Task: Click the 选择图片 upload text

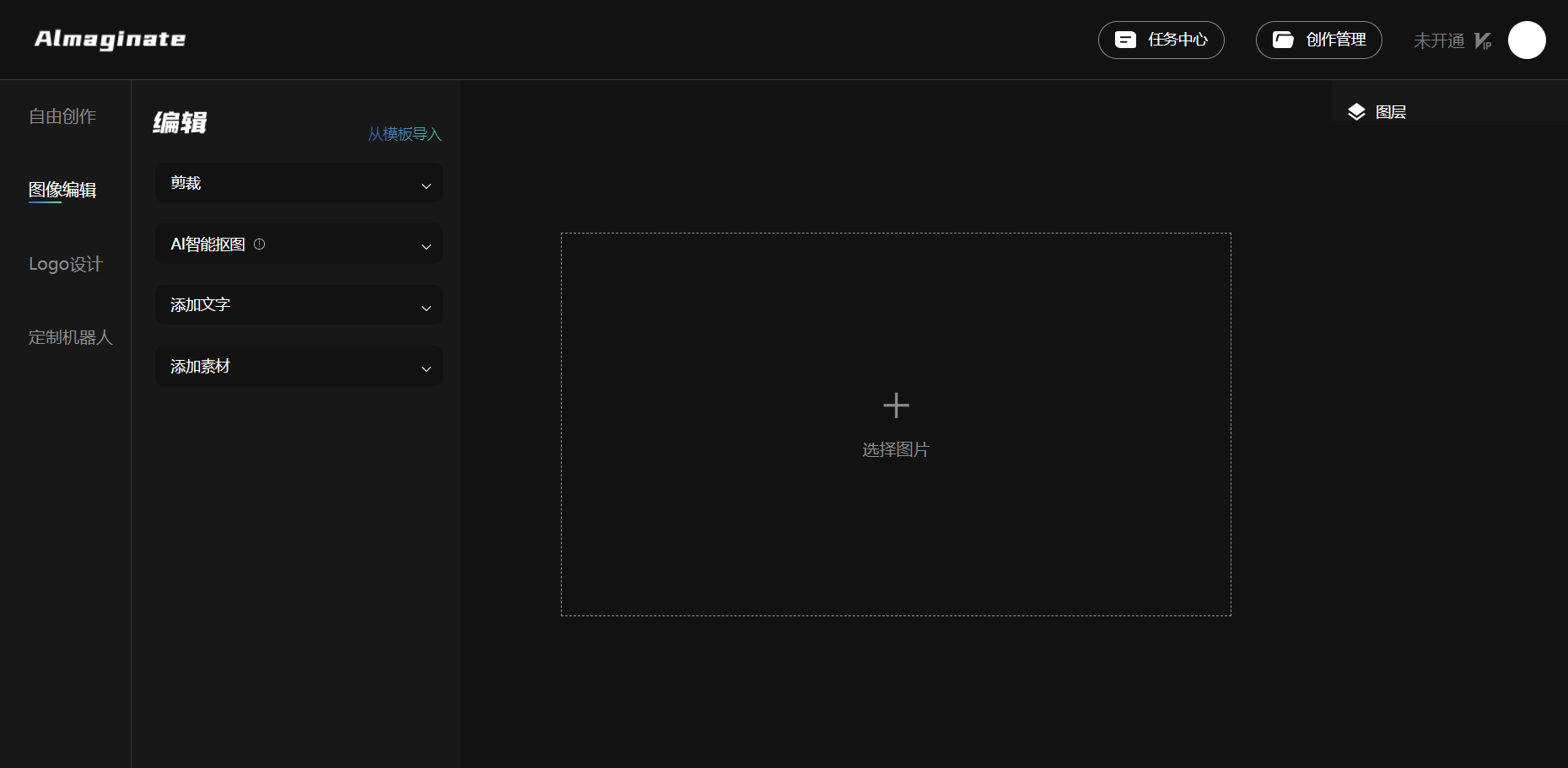Action: 896,449
